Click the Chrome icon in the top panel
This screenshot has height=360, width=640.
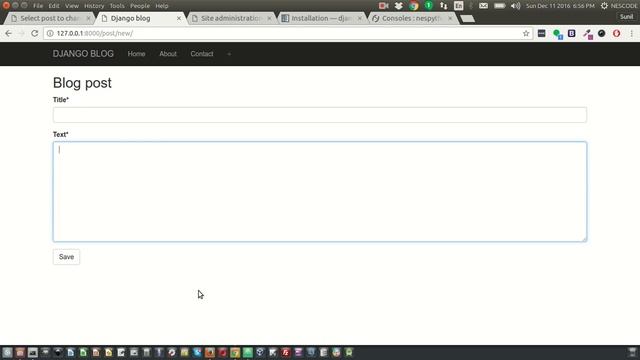pyautogui.click(x=414, y=6)
